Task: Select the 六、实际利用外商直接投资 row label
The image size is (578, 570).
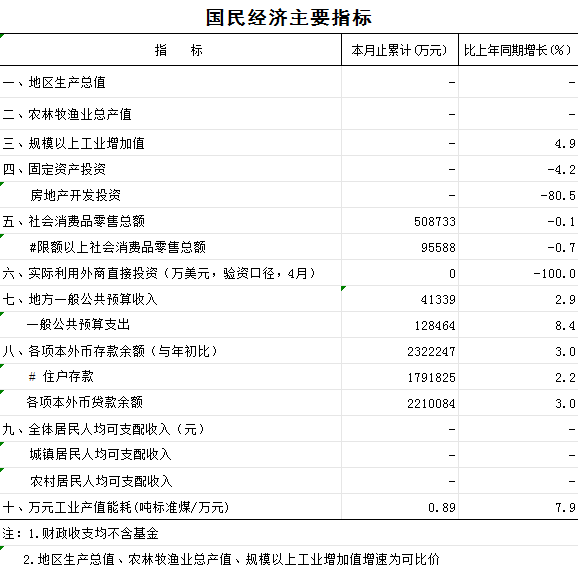Action: [159, 273]
